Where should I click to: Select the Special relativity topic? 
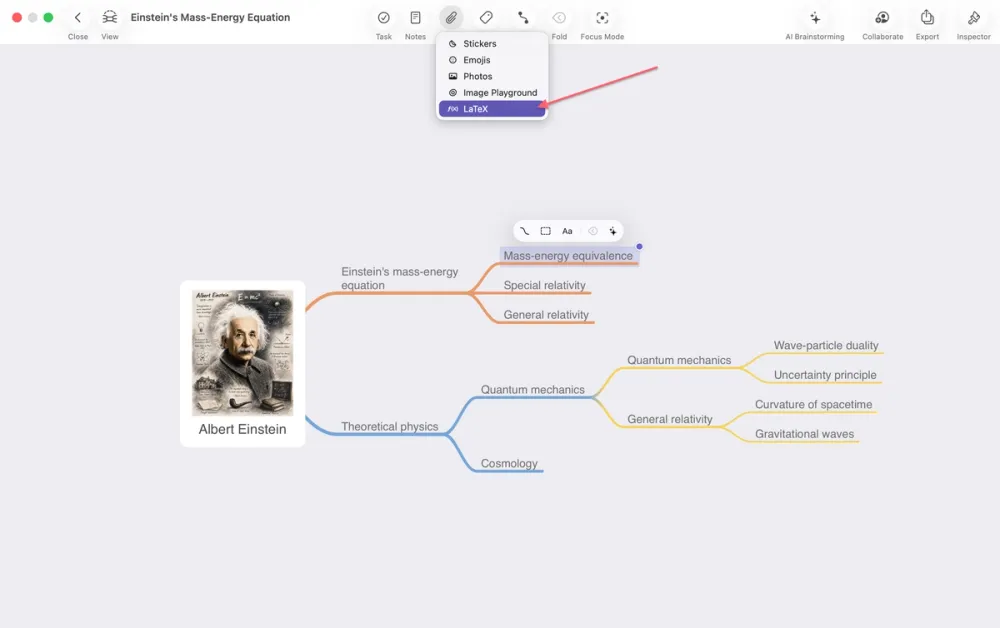click(x=544, y=285)
